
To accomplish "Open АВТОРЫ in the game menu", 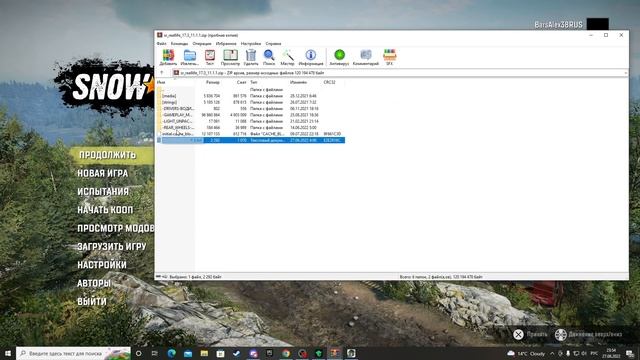I will (93, 283).
